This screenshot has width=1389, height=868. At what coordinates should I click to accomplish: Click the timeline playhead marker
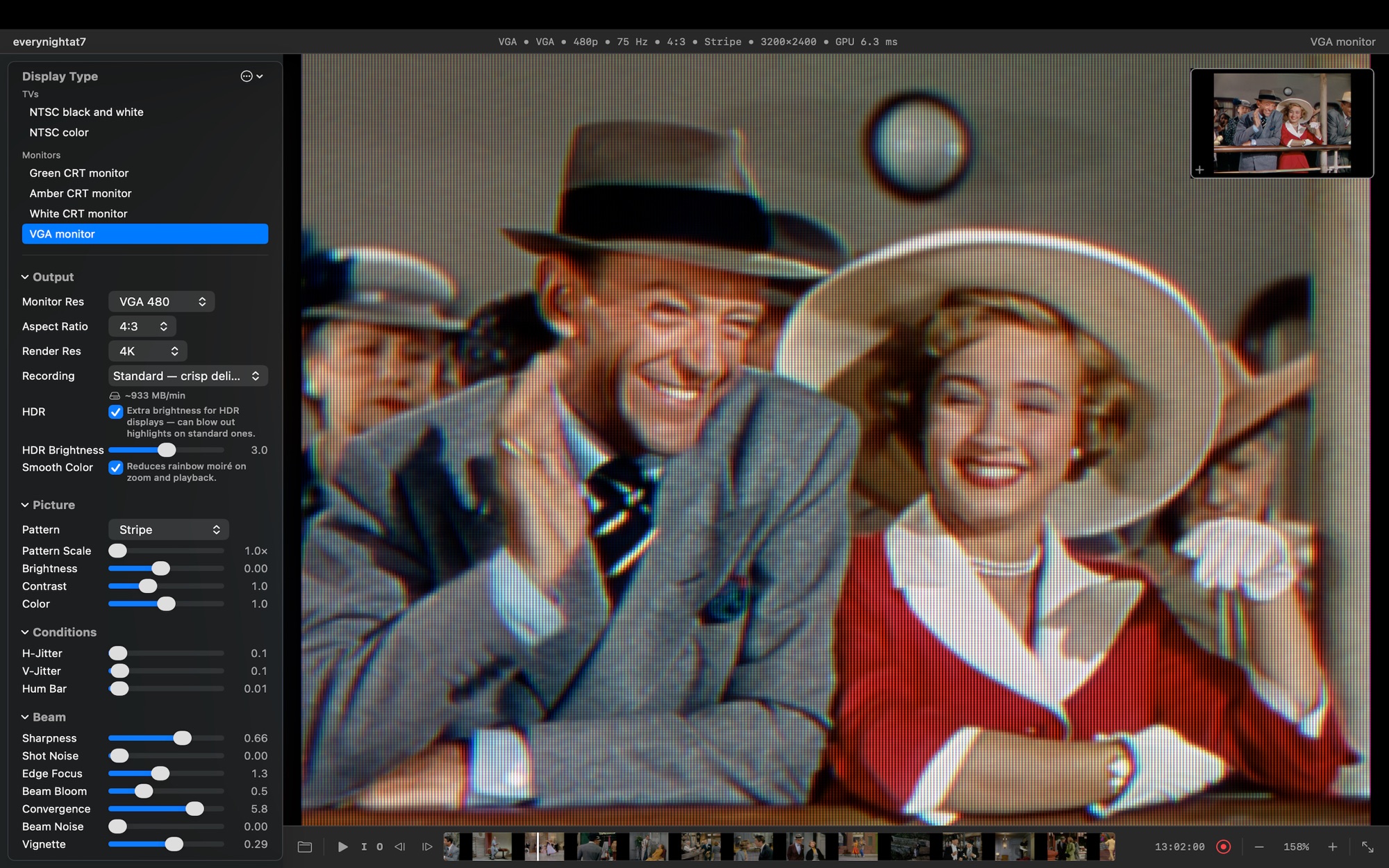538,846
